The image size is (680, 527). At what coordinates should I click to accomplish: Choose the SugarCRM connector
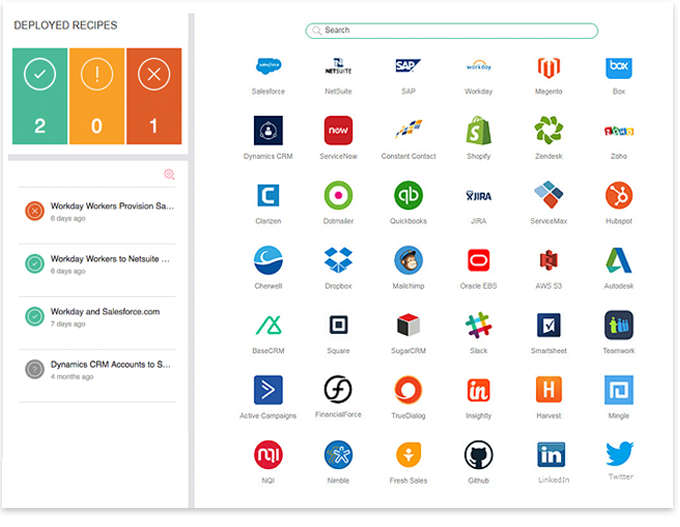point(408,325)
